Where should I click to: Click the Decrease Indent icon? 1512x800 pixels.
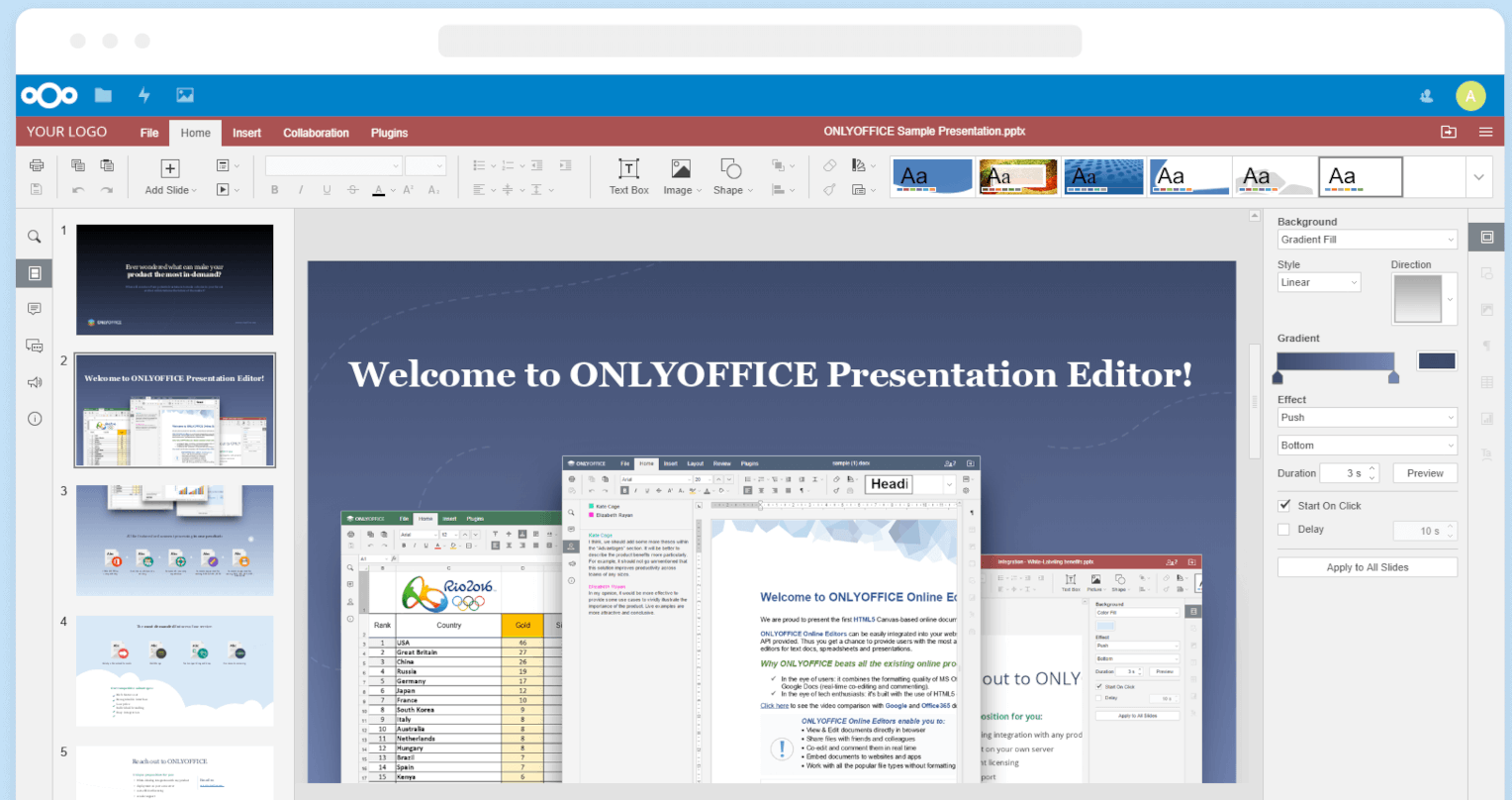(536, 165)
